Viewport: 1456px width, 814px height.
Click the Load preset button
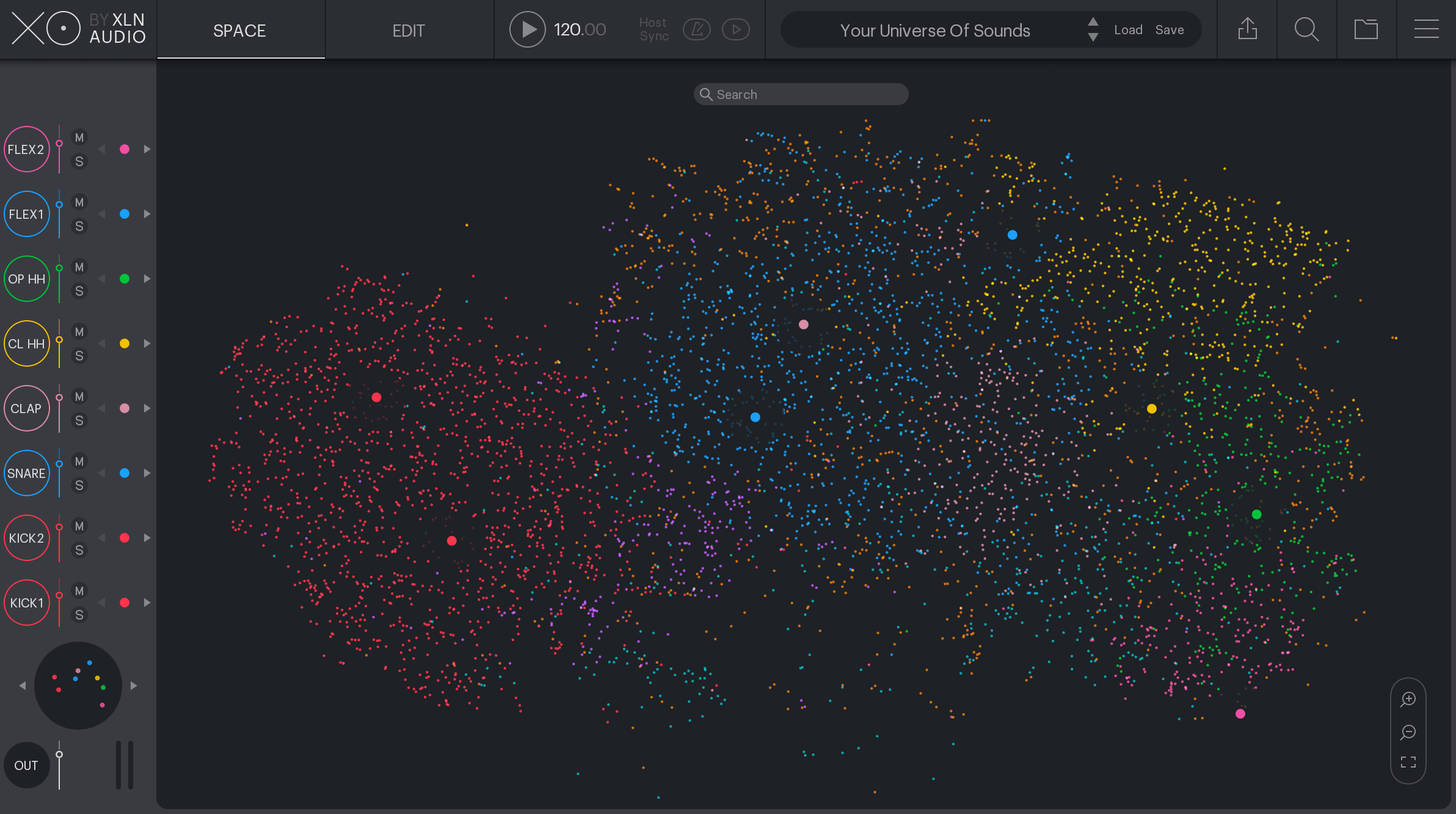point(1128,30)
